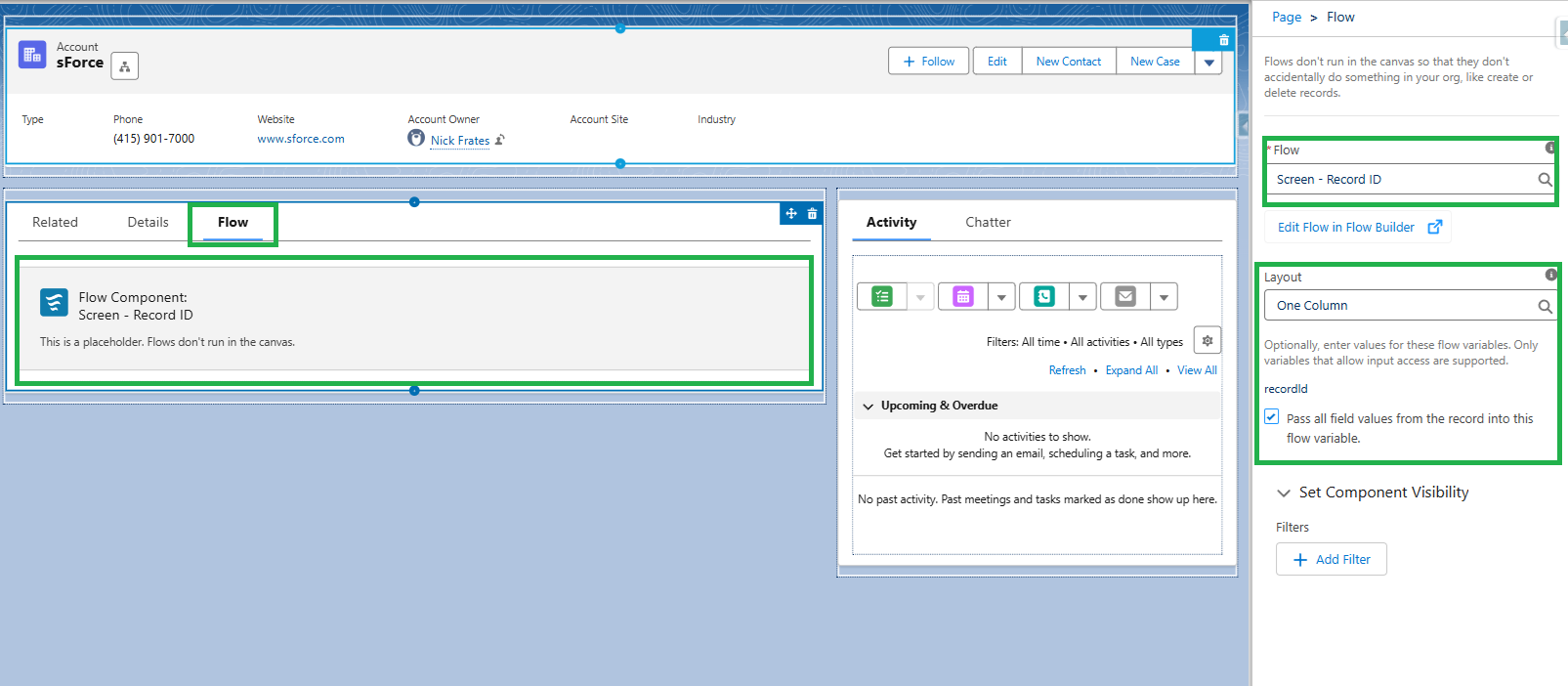Click the teal Log a Call icon
The image size is (1568, 686).
1044,296
